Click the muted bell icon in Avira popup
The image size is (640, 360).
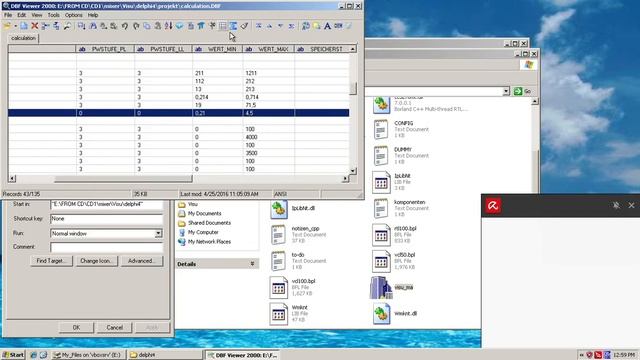click(x=616, y=205)
